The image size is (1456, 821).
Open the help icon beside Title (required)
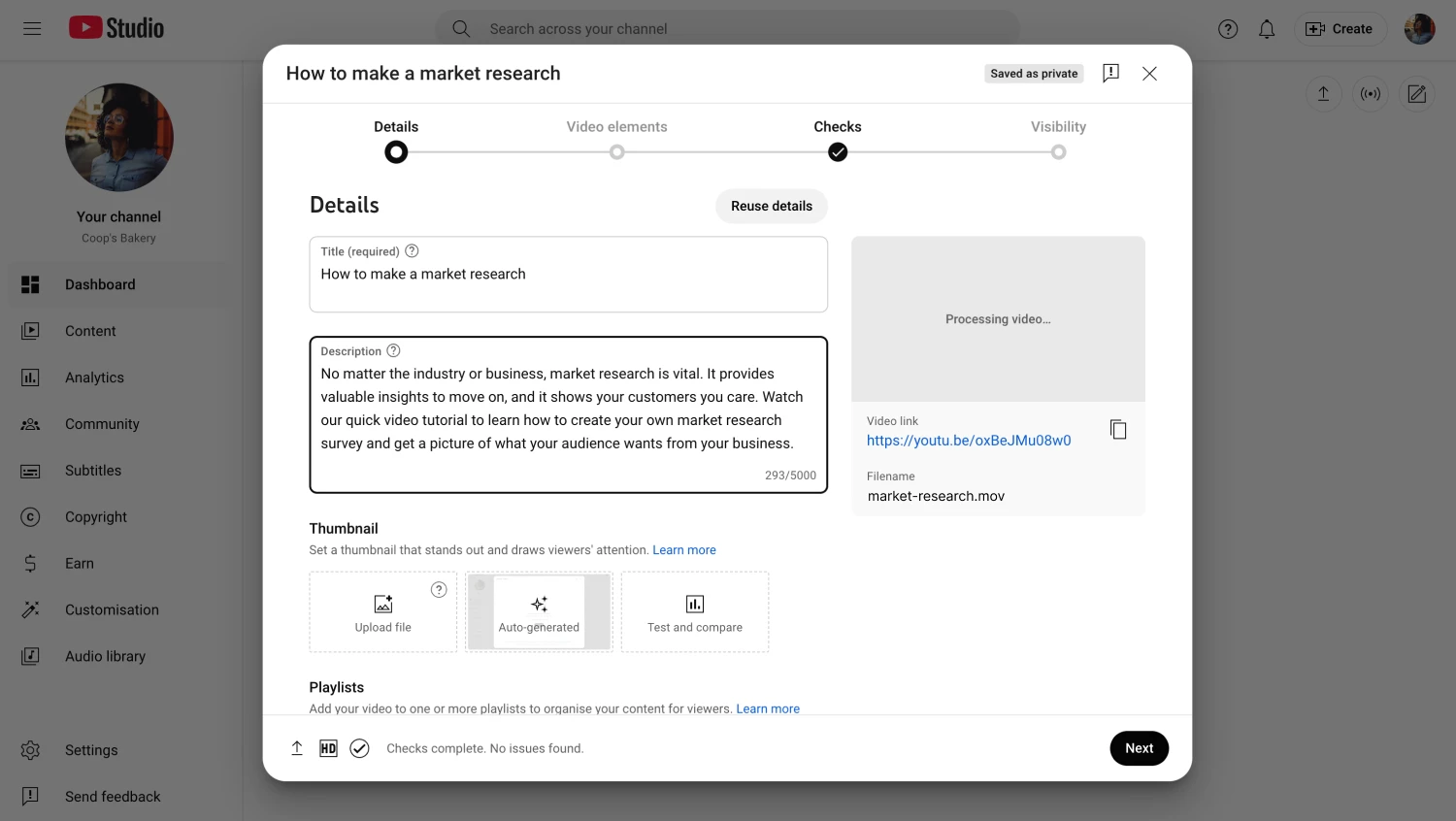412,251
